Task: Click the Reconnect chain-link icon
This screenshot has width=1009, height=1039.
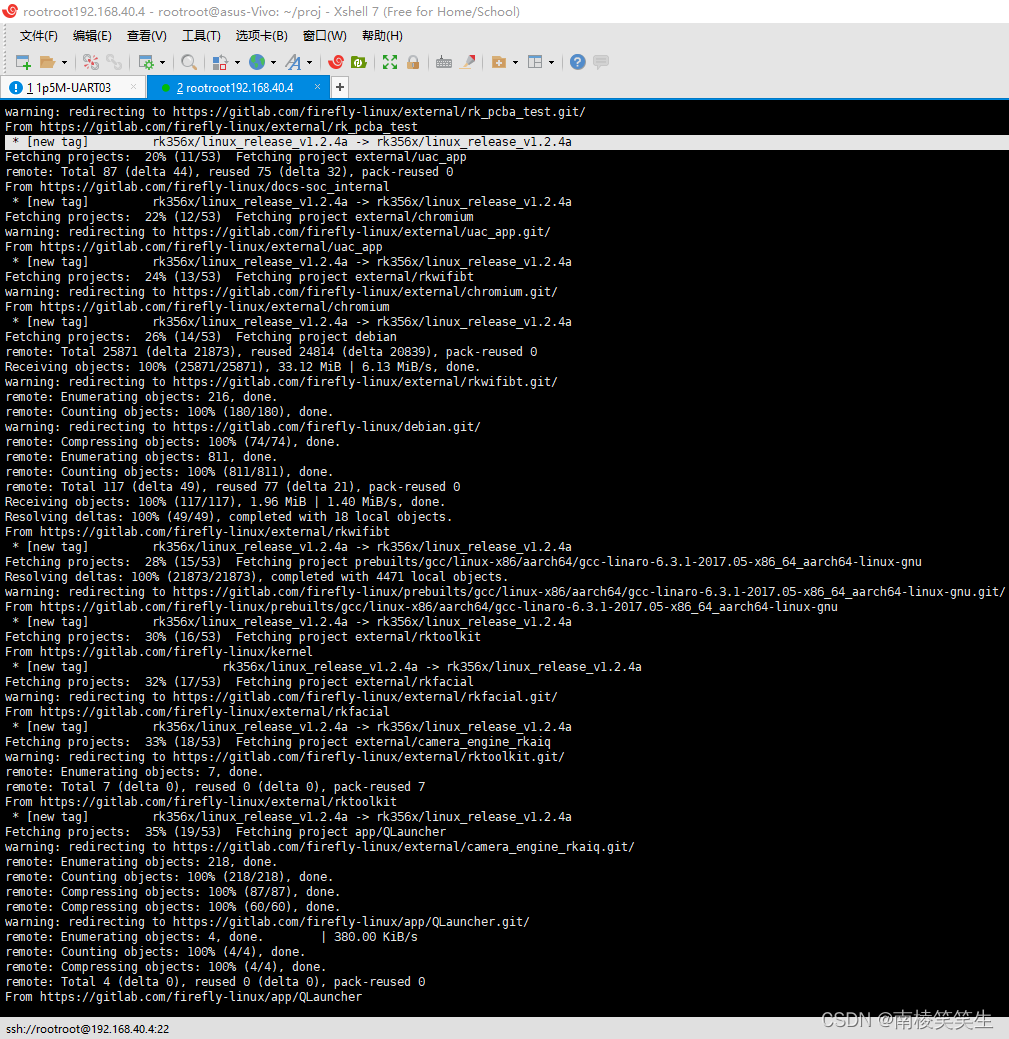Action: [x=114, y=62]
